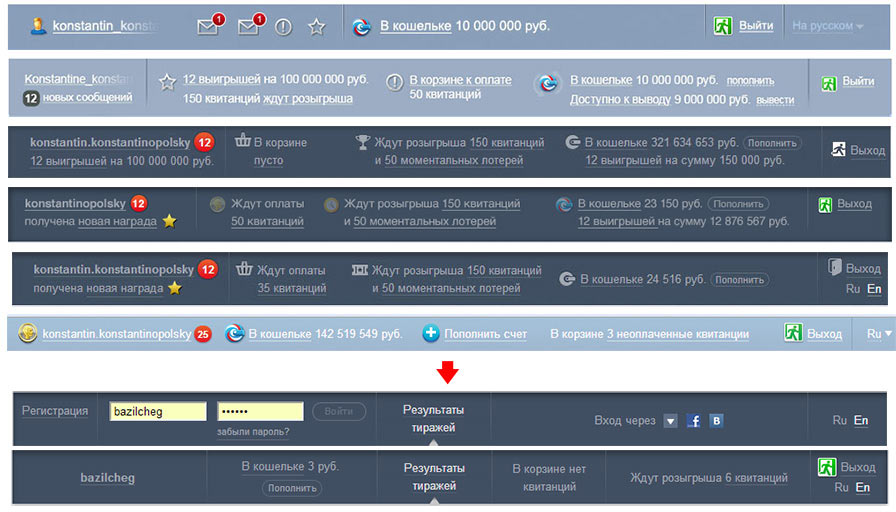Click trophy icon beside Ждут розыгрыша in third bar
This screenshot has width=896, height=512.
(x=362, y=142)
